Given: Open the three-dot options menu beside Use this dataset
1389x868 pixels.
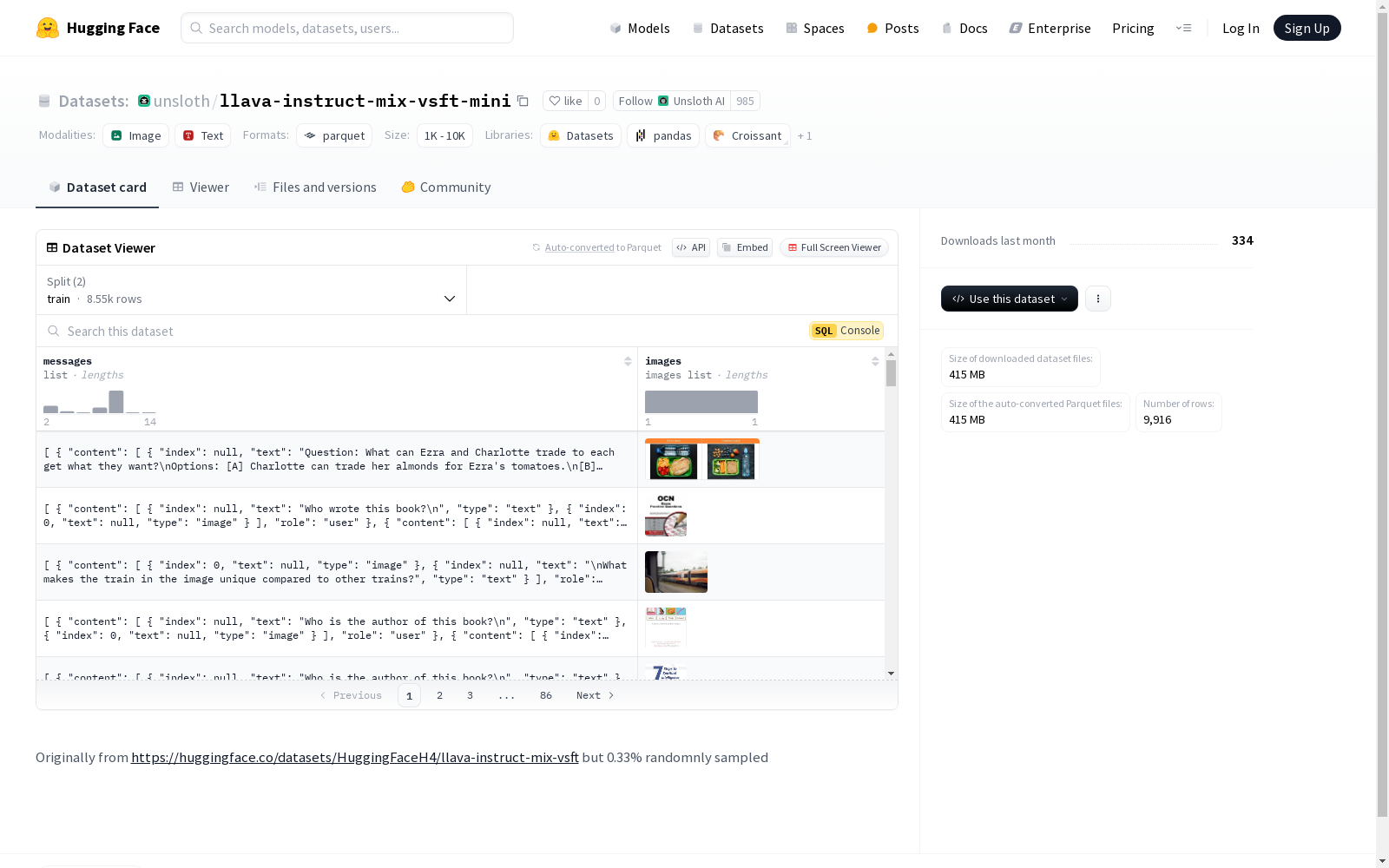Looking at the screenshot, I should coord(1098,299).
